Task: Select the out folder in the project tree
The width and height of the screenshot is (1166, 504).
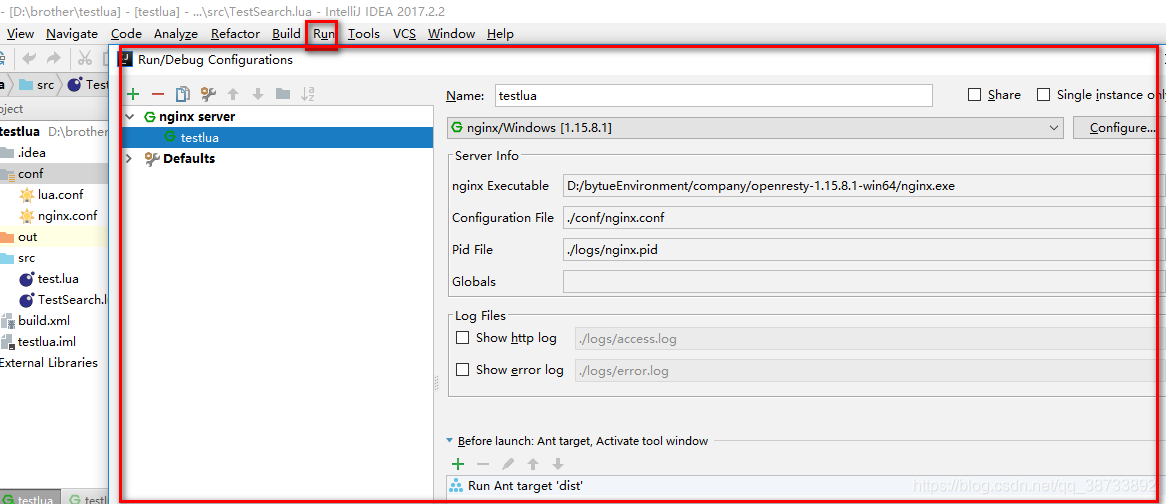Action: coord(28,237)
